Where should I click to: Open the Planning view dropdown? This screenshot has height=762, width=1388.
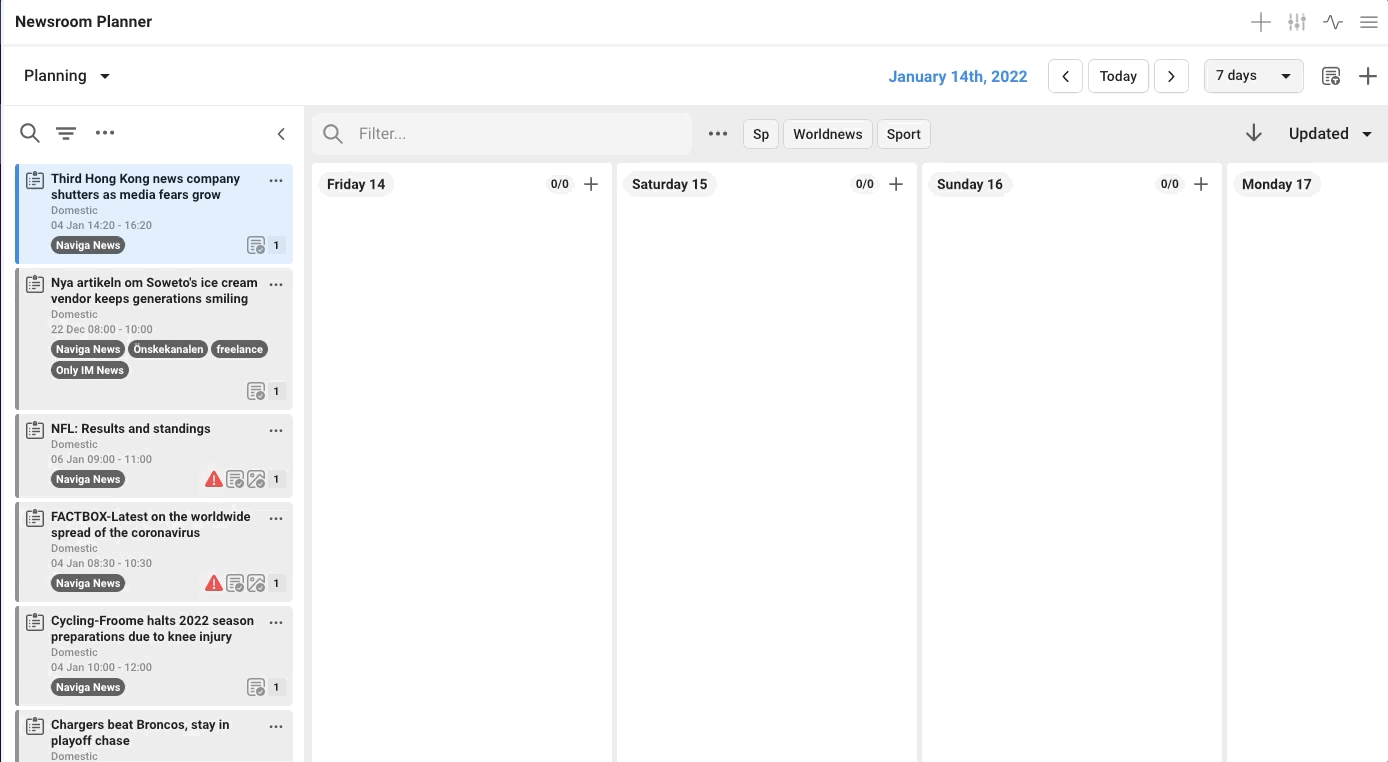[67, 76]
